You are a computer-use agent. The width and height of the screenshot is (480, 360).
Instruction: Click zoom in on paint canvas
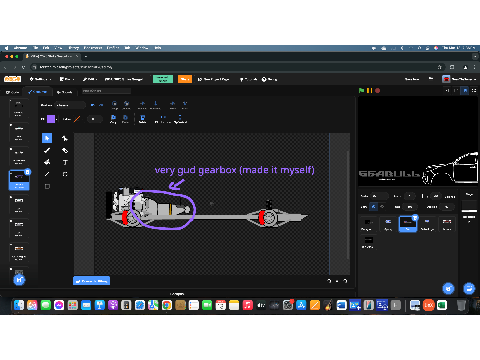point(345,281)
